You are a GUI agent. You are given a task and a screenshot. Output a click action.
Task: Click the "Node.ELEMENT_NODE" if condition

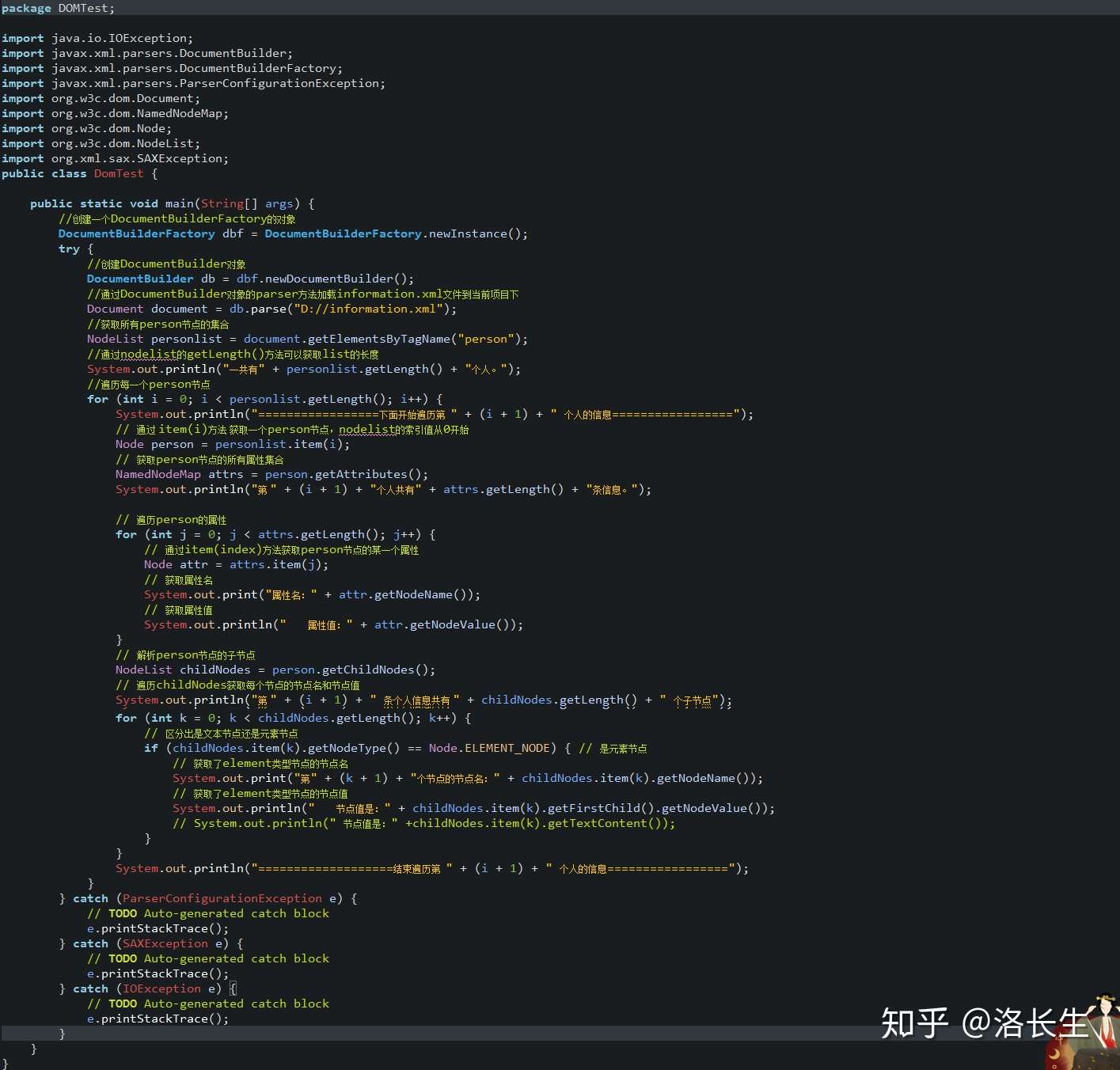click(357, 748)
